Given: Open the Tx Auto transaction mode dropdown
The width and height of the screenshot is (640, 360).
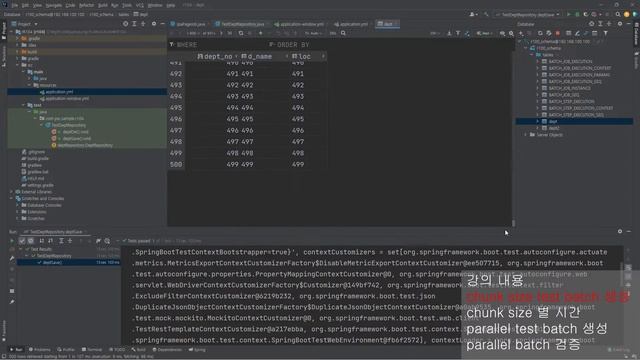Looking at the screenshot, I should click(313, 33).
